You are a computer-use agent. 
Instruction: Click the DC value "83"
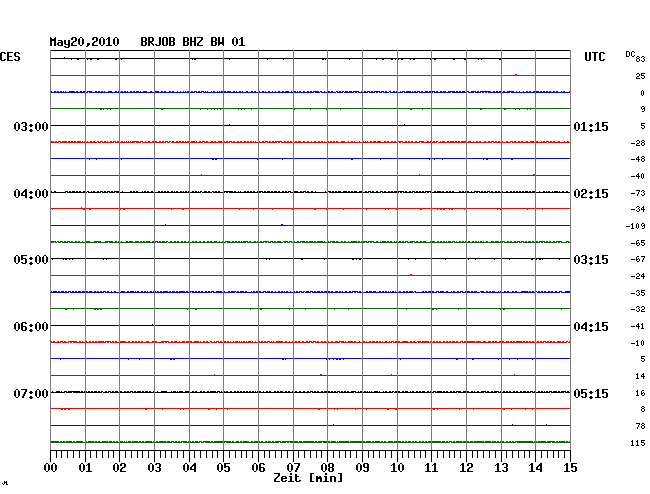[640, 59]
